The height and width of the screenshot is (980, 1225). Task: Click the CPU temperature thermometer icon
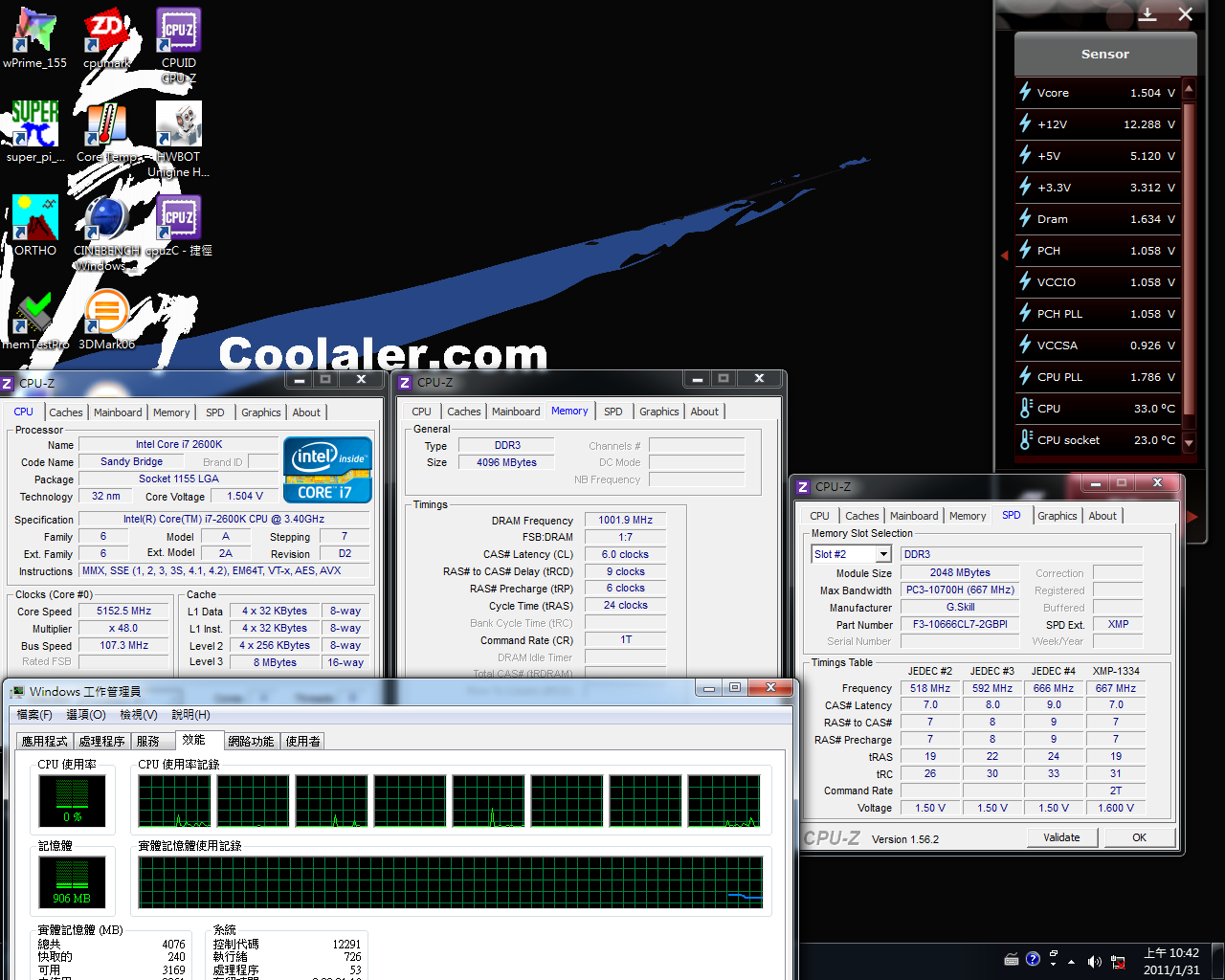point(1026,408)
